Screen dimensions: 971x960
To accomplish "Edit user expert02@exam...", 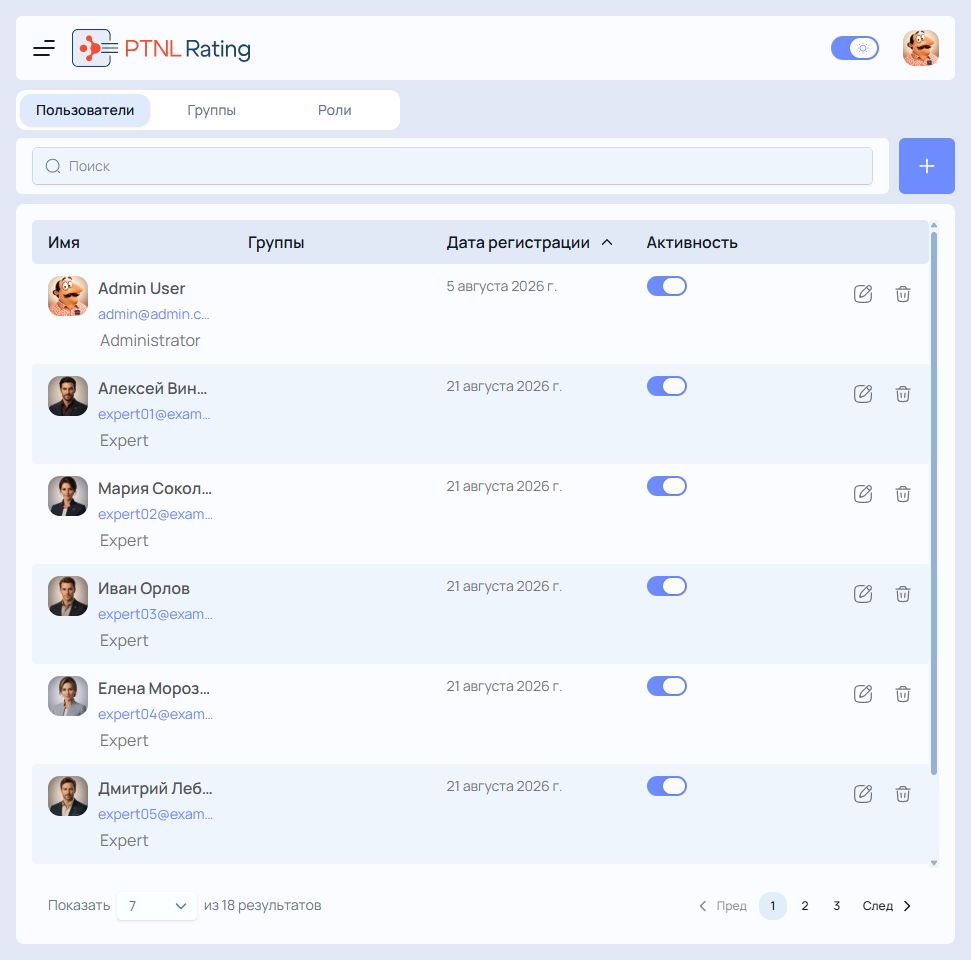I will click(863, 494).
